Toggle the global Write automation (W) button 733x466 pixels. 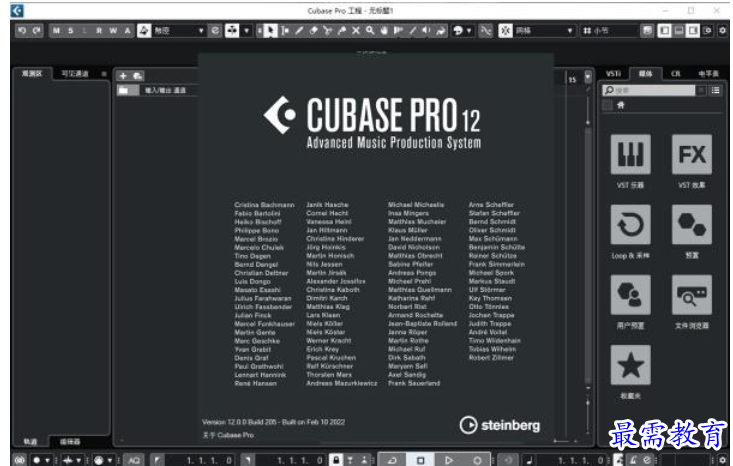point(113,31)
